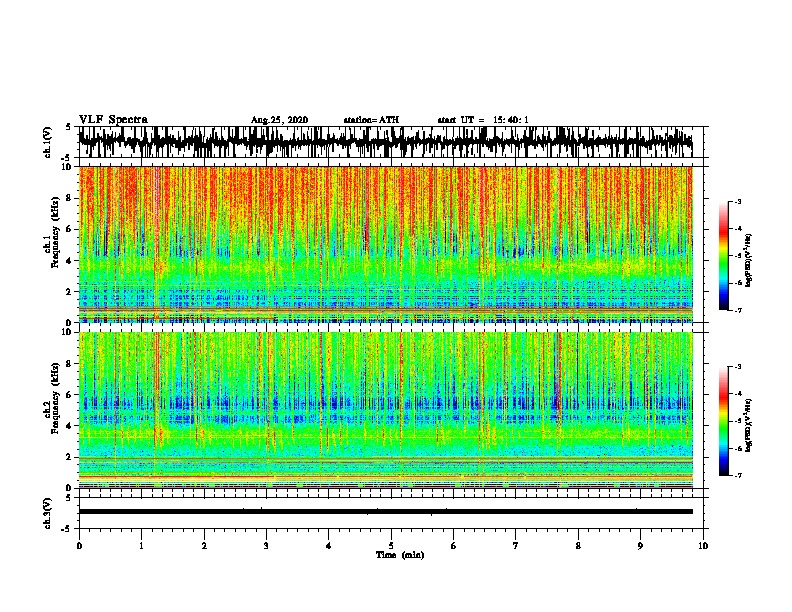Click the "Time (min)" axis label

coord(400,555)
